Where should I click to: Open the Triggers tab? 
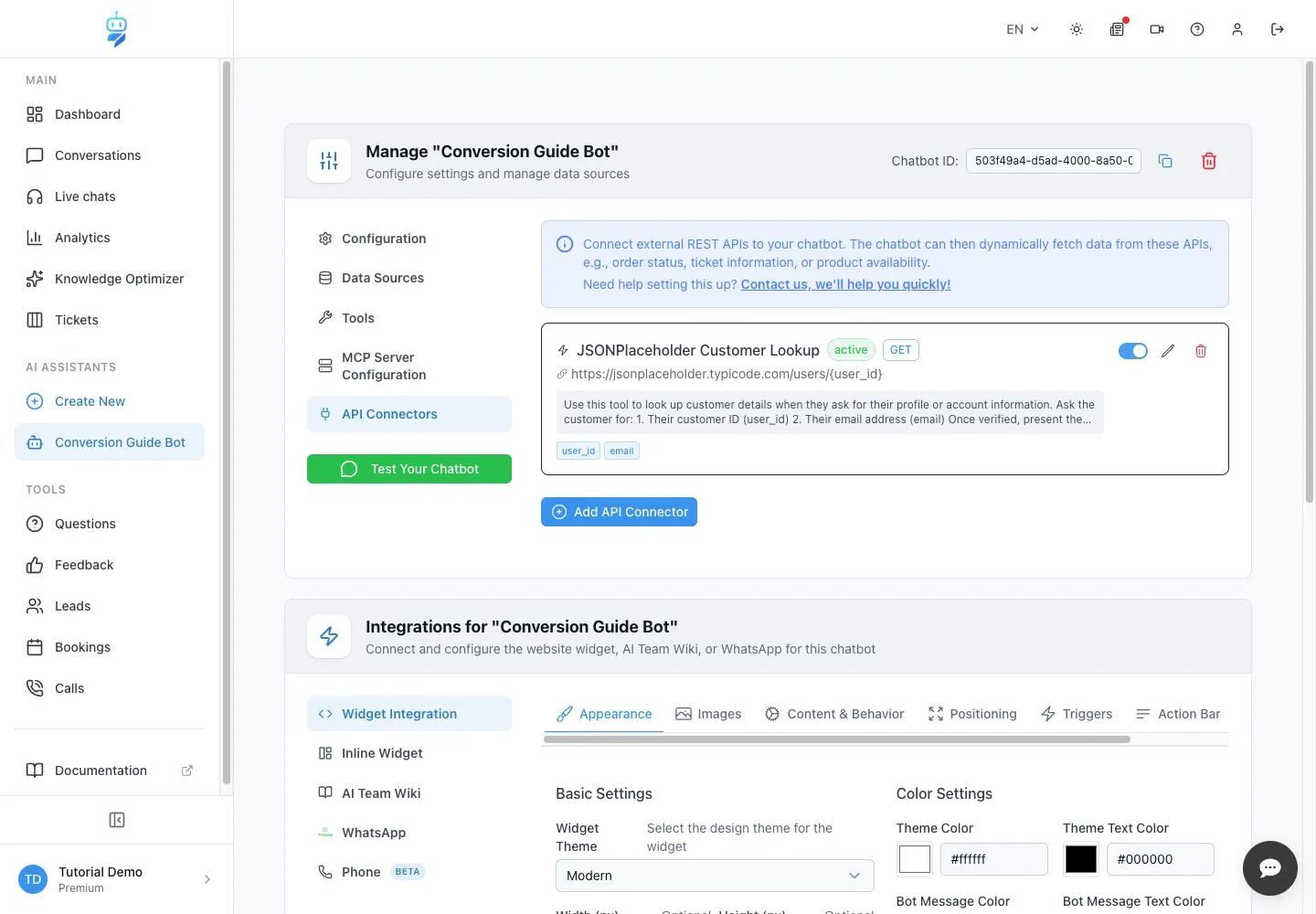pyautogui.click(x=1077, y=714)
